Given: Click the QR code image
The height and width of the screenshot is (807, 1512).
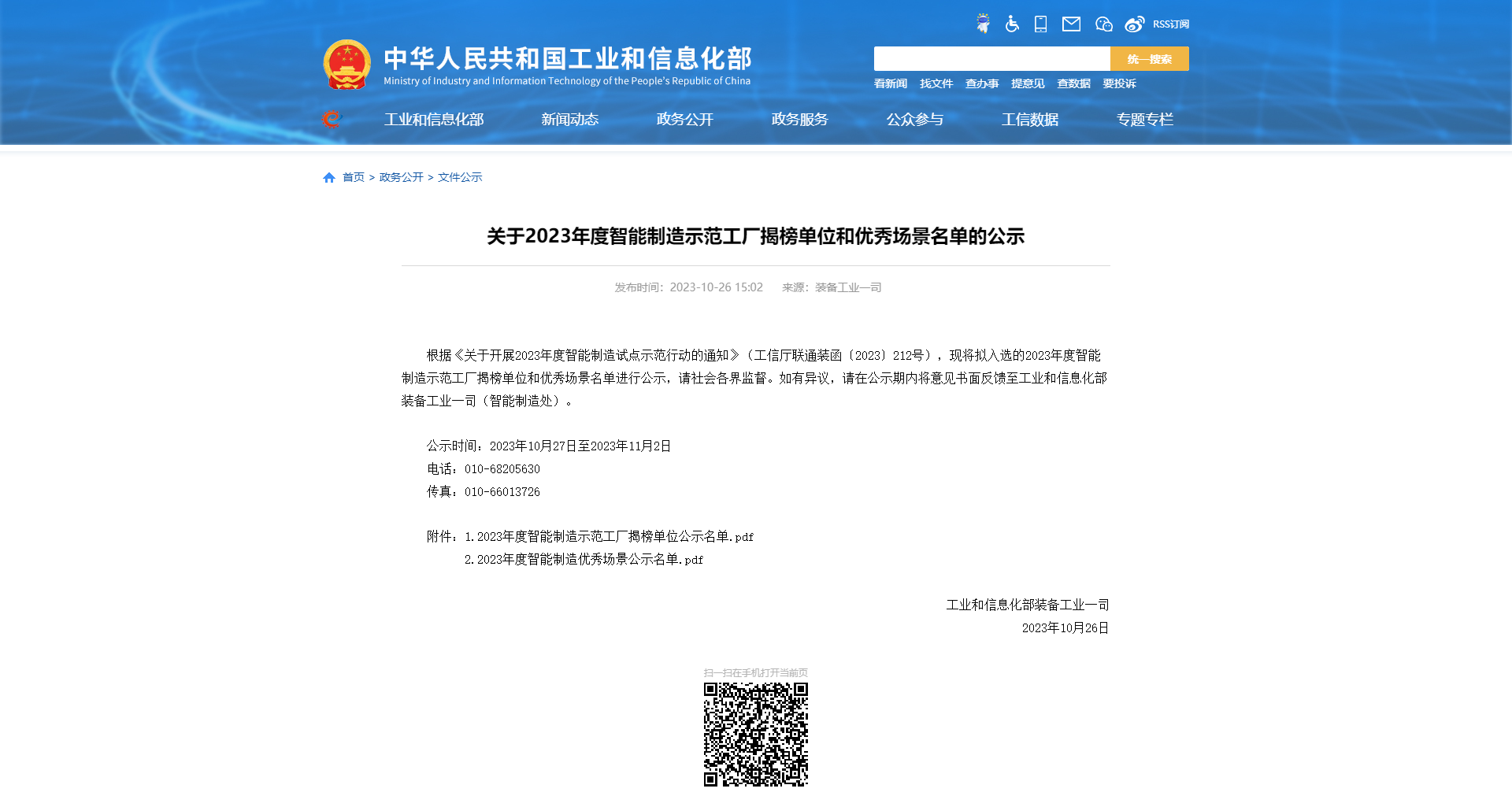Looking at the screenshot, I should tap(755, 734).
